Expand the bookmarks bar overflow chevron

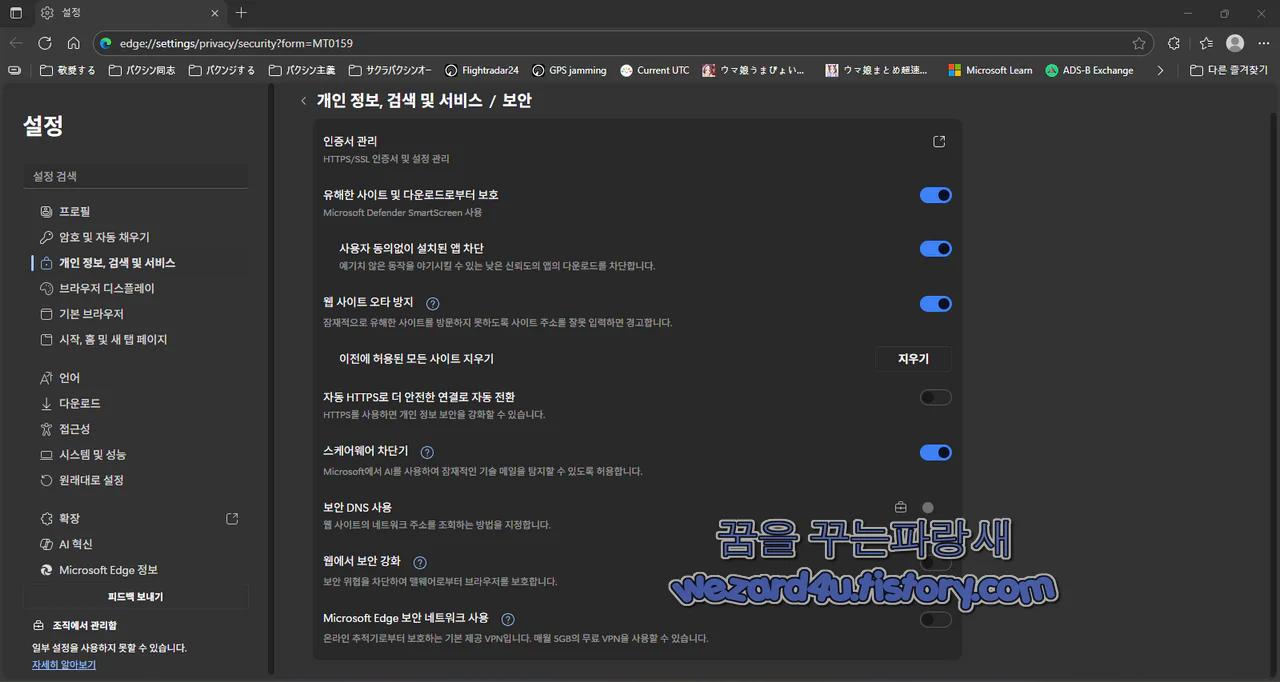tap(1160, 70)
